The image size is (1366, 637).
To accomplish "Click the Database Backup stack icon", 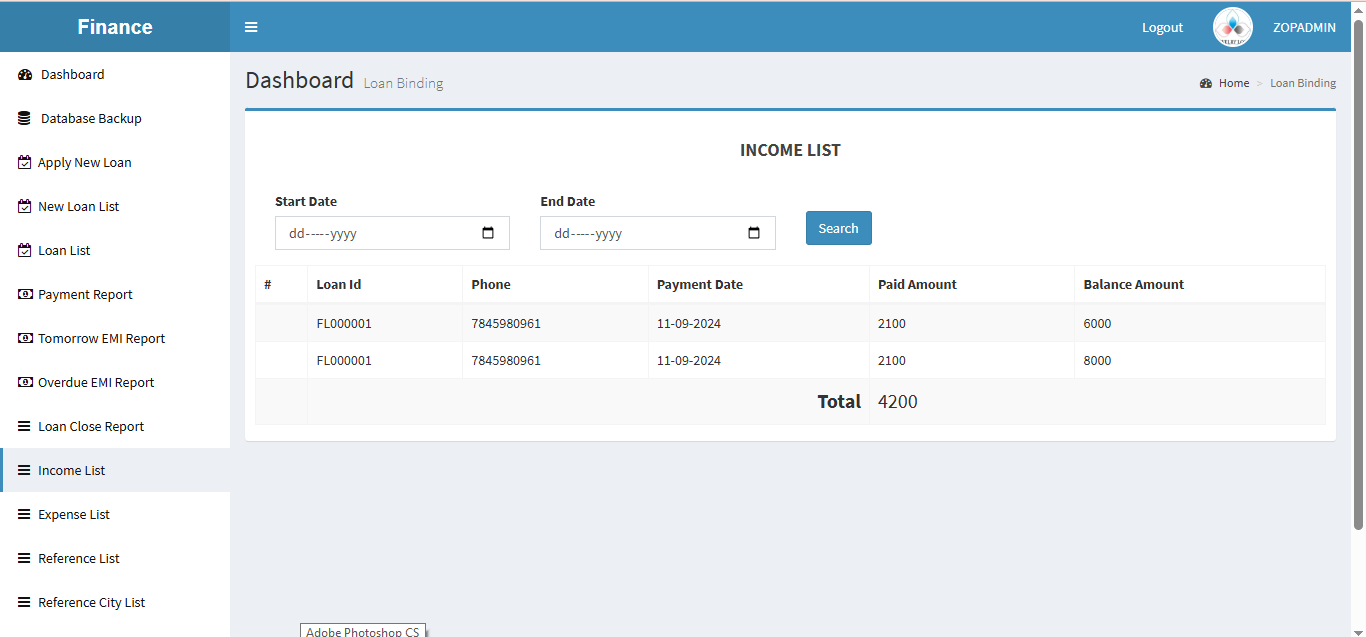I will tap(25, 119).
